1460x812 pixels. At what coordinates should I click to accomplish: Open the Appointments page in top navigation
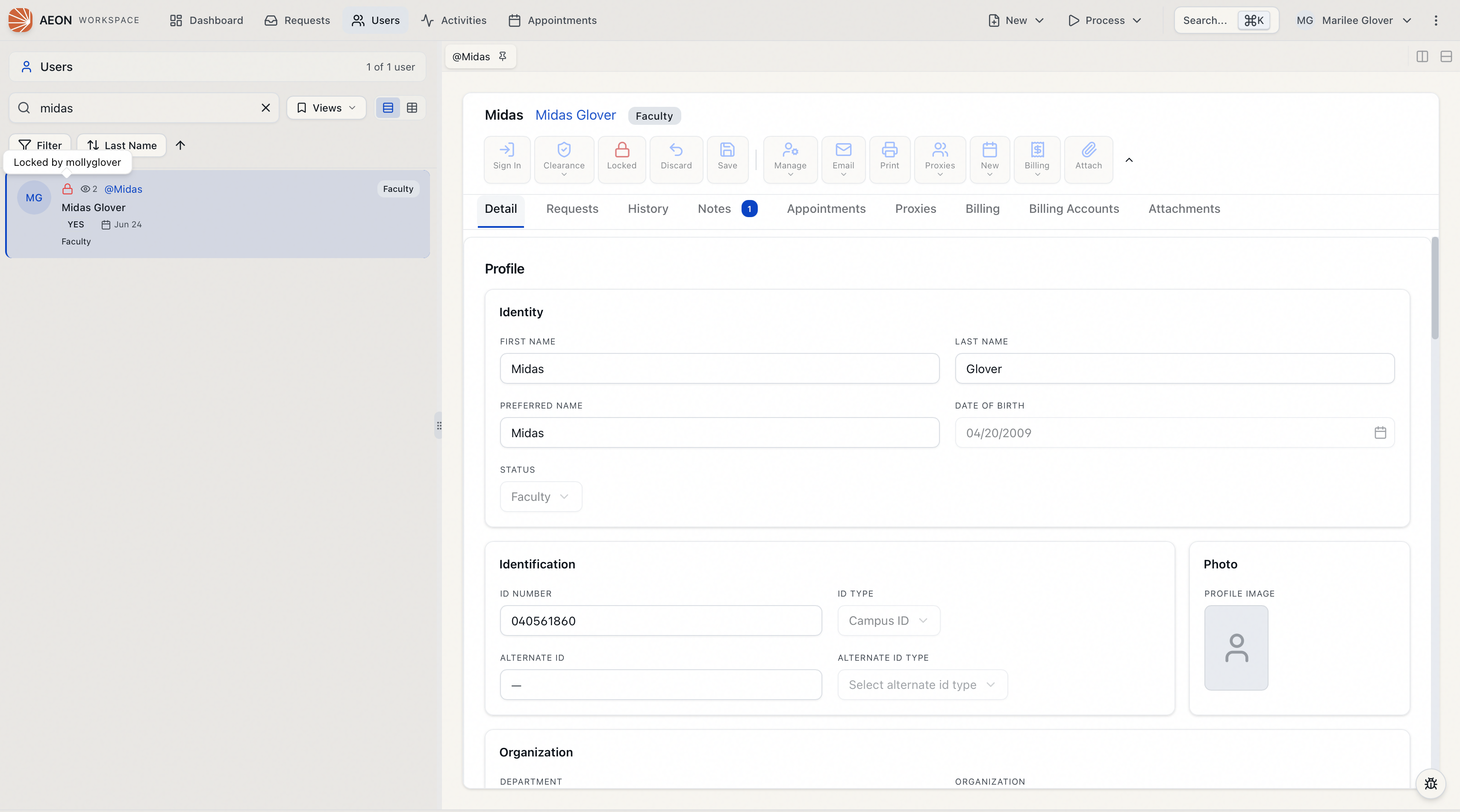pyautogui.click(x=552, y=21)
